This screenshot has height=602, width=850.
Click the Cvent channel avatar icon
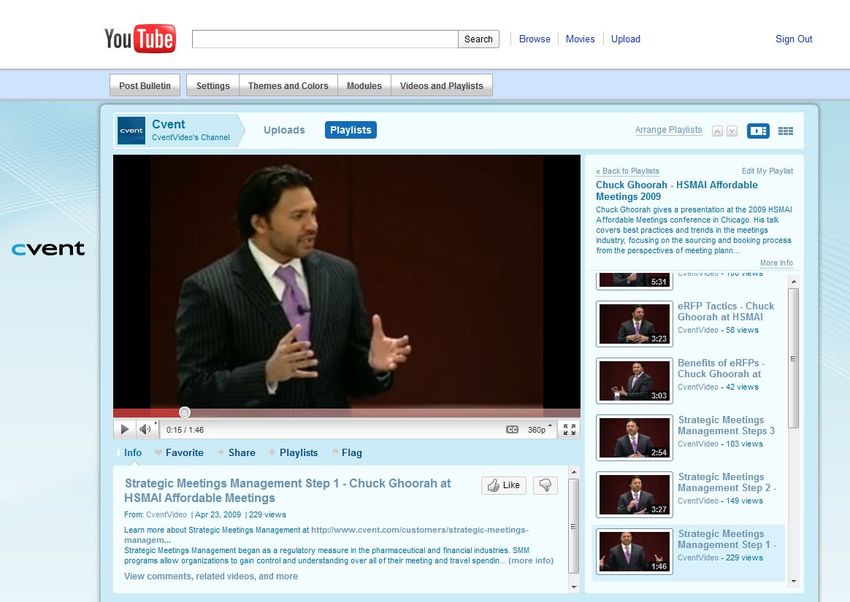pos(131,130)
